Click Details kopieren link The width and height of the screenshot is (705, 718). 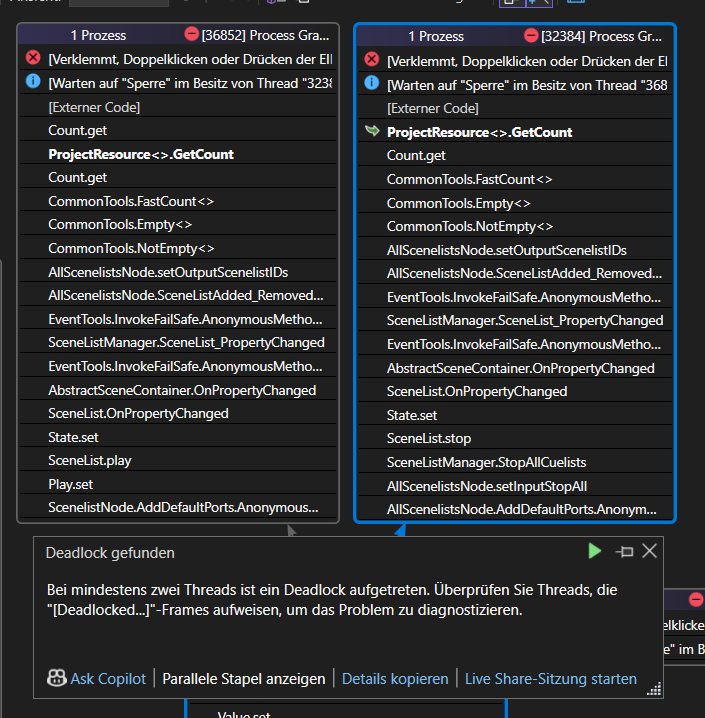click(395, 678)
